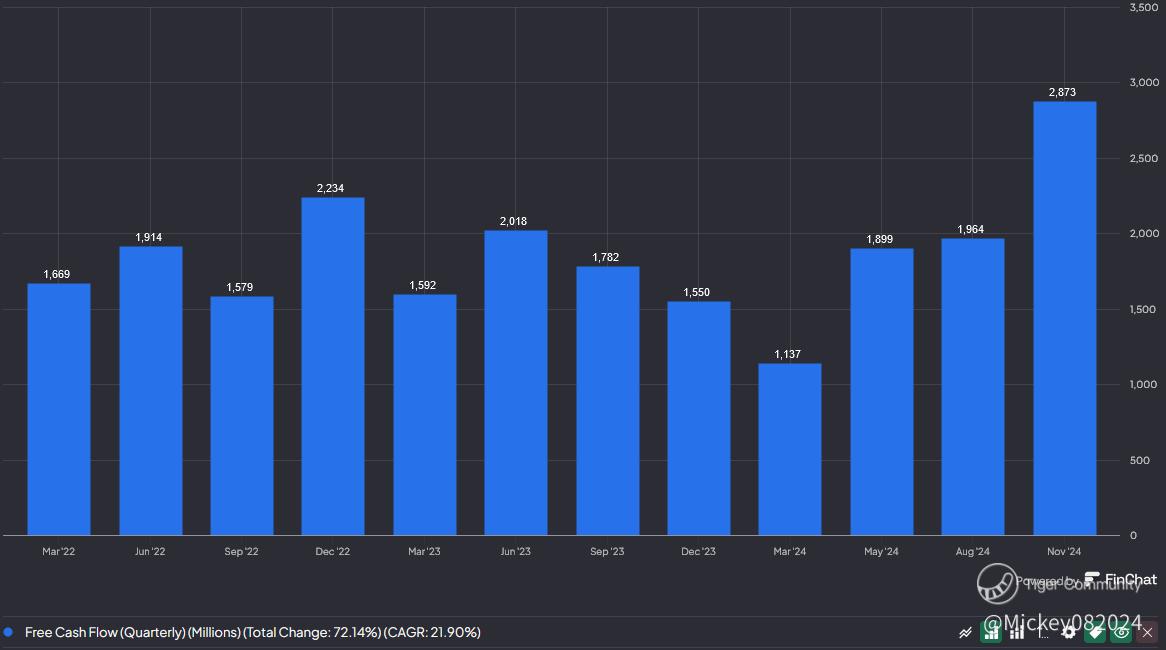1166x650 pixels.
Task: Click the 1,669 data label
Action: 57,274
